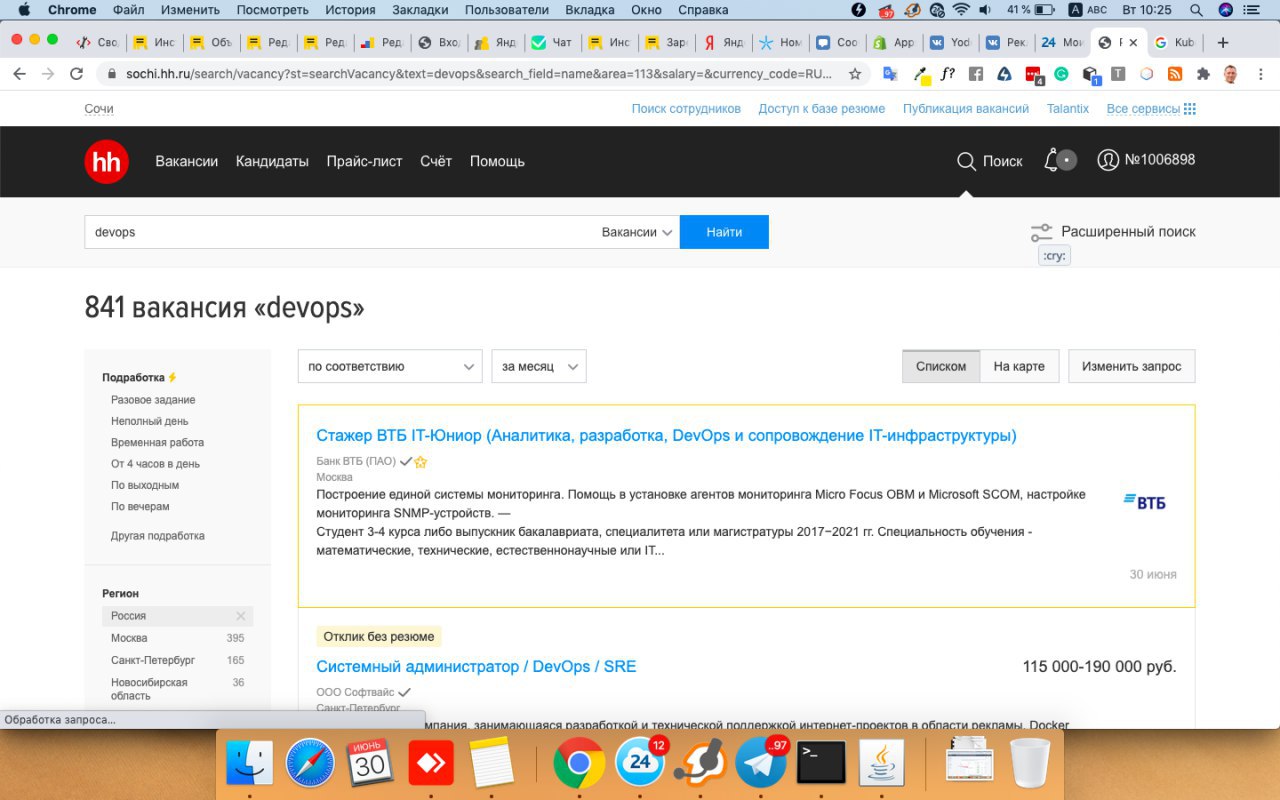Click Spotlight search in menu bar
Viewport: 1280px width, 800px height.
(1196, 10)
